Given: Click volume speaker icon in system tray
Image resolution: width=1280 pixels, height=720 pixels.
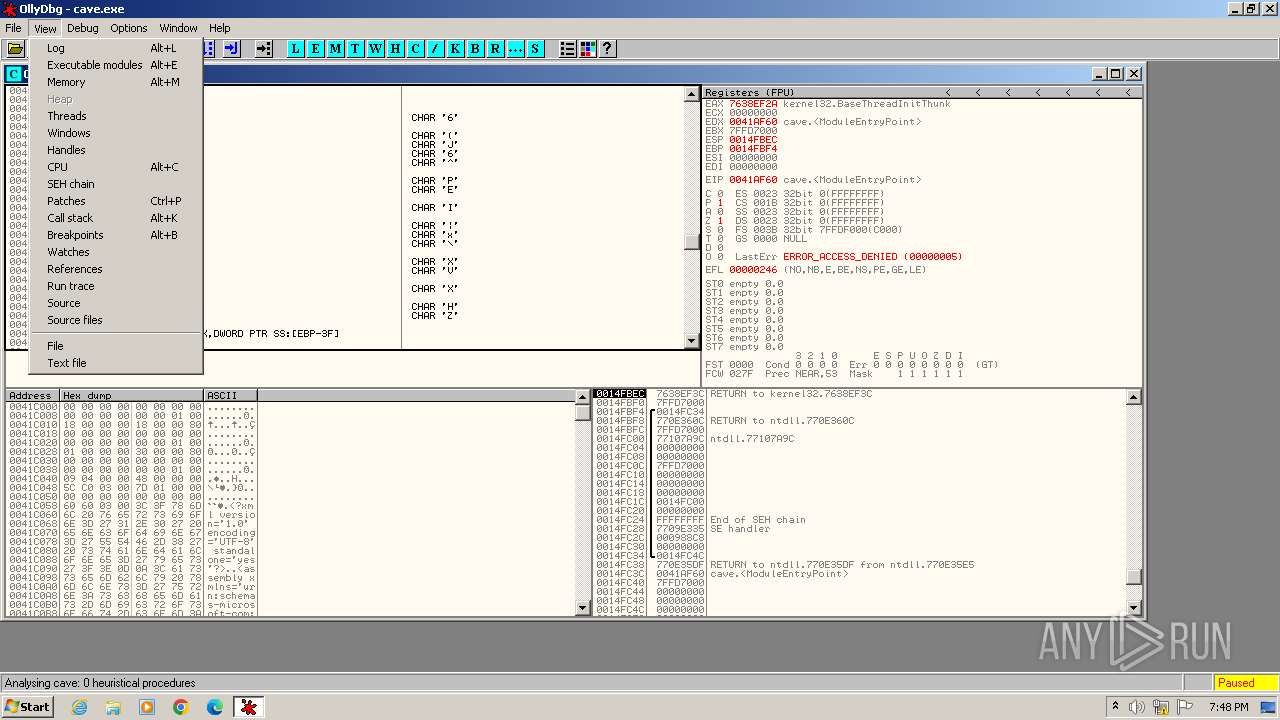Looking at the screenshot, I should tap(1136, 707).
